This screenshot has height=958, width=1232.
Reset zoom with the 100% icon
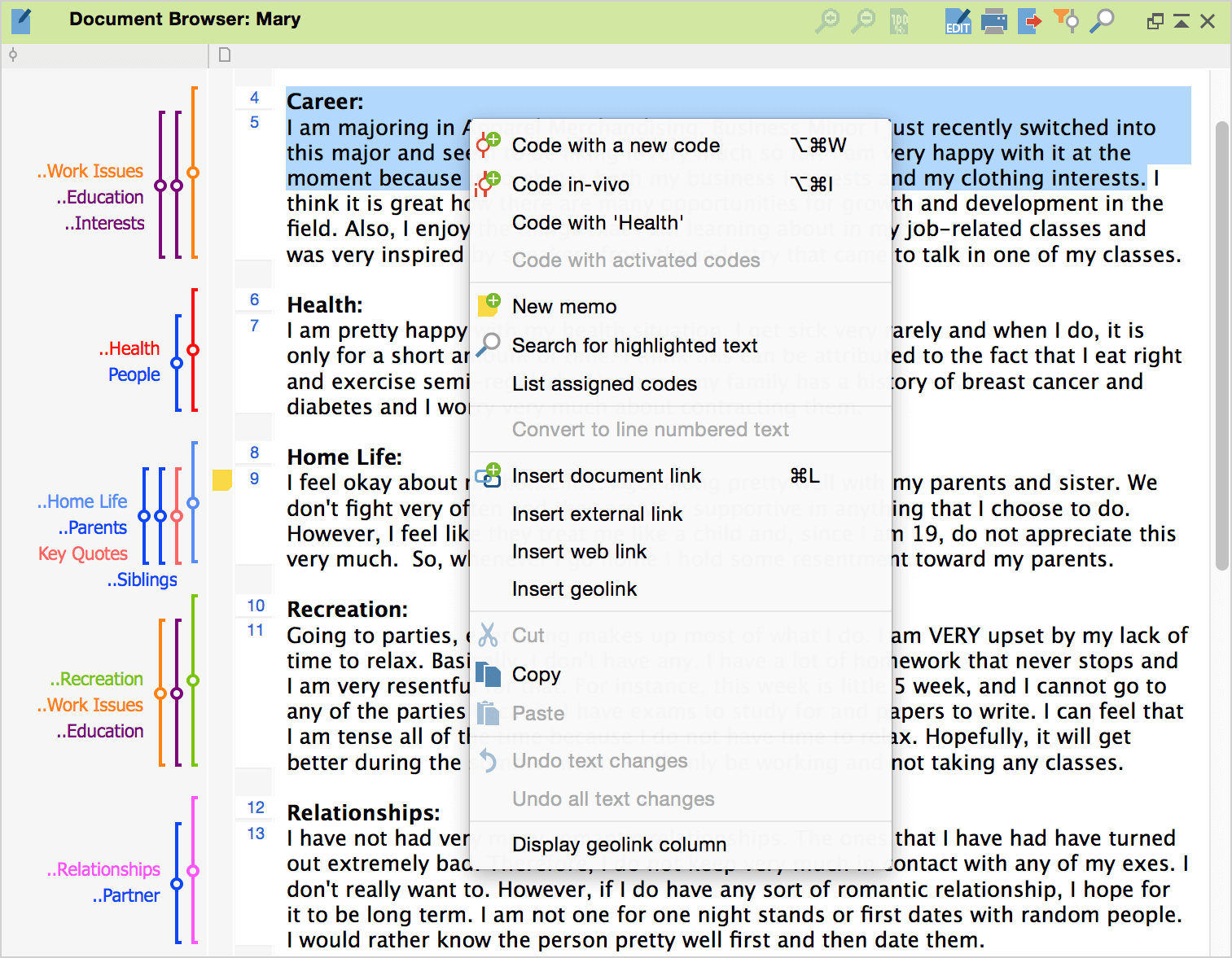(x=899, y=21)
